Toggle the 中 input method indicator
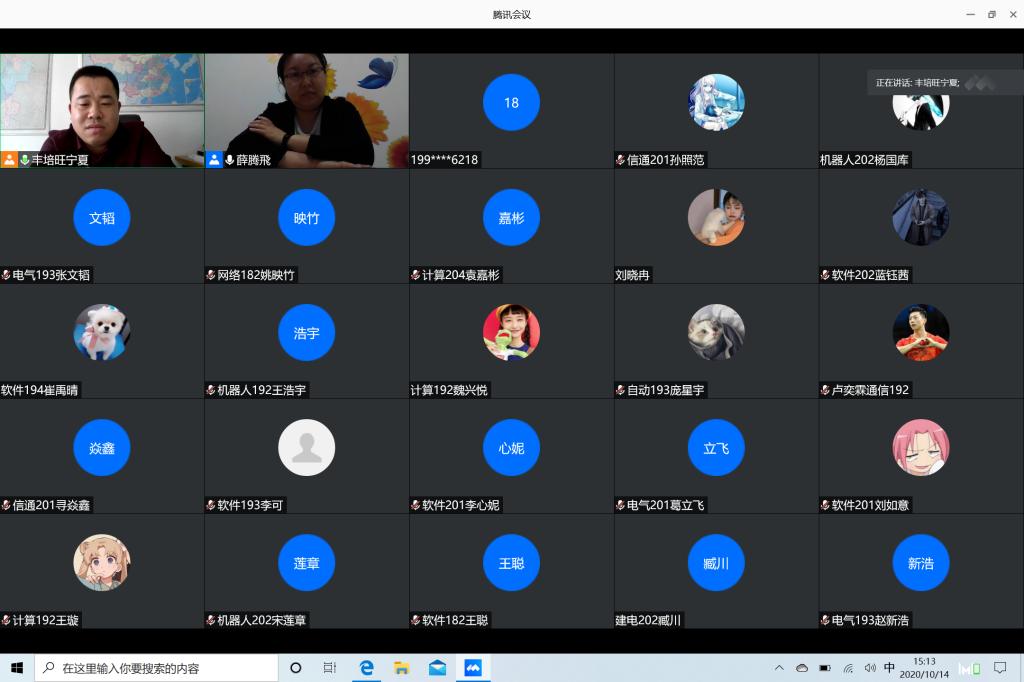 tap(889, 668)
